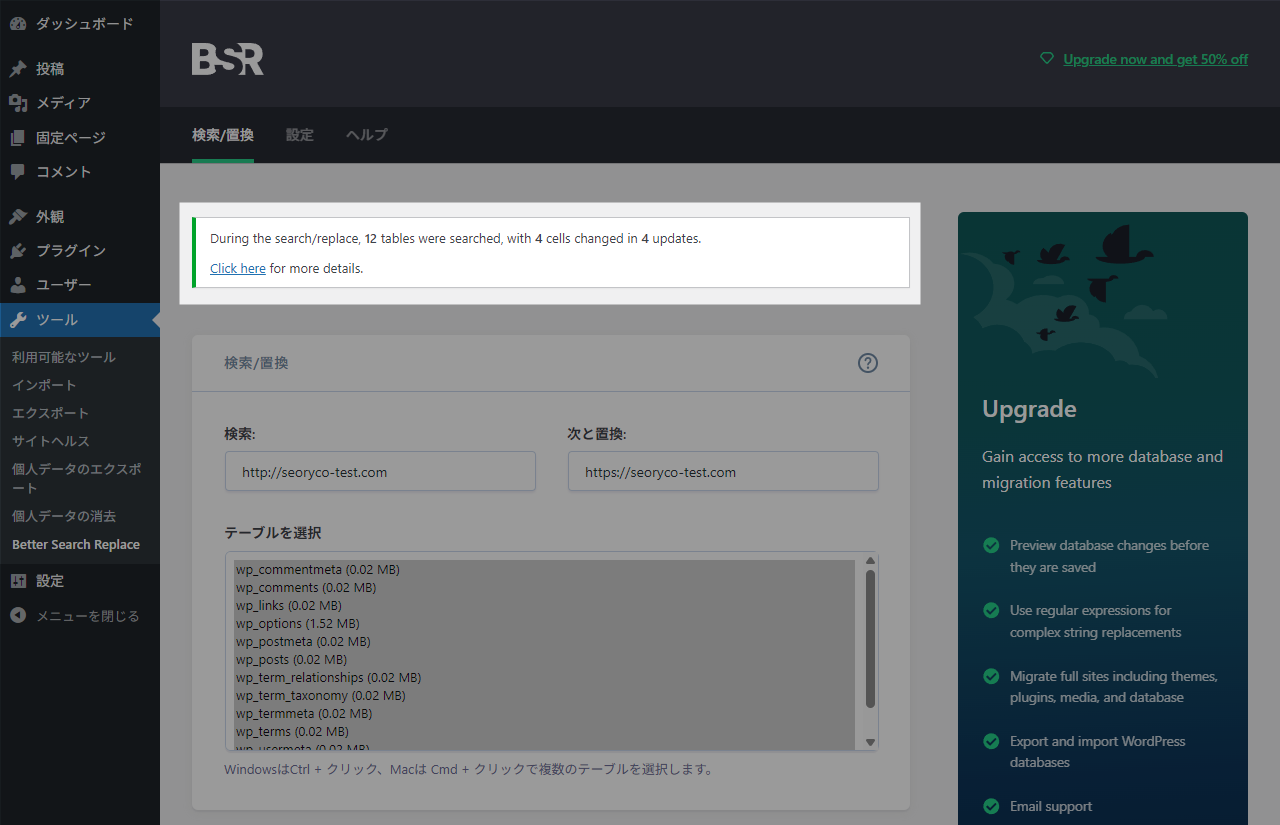
Task: Open the メディア library icon
Action: tap(17, 102)
